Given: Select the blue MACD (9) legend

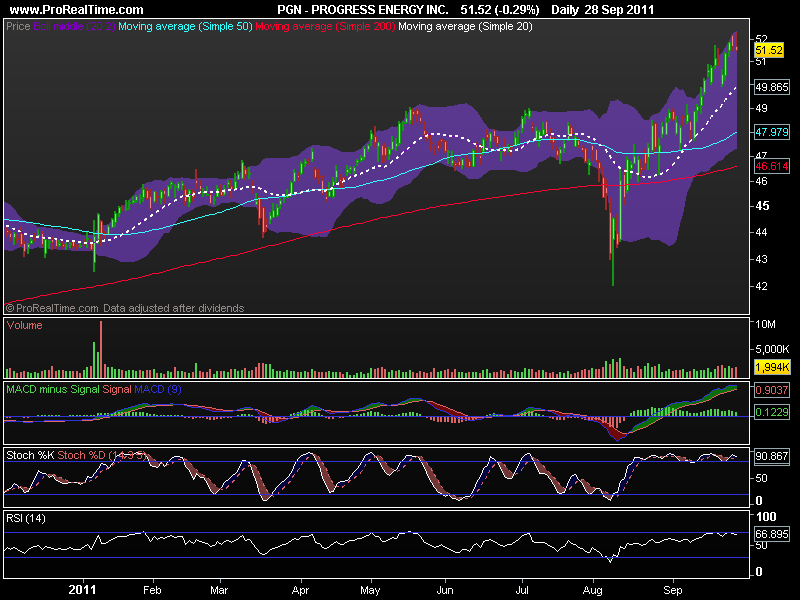Looking at the screenshot, I should [158, 389].
